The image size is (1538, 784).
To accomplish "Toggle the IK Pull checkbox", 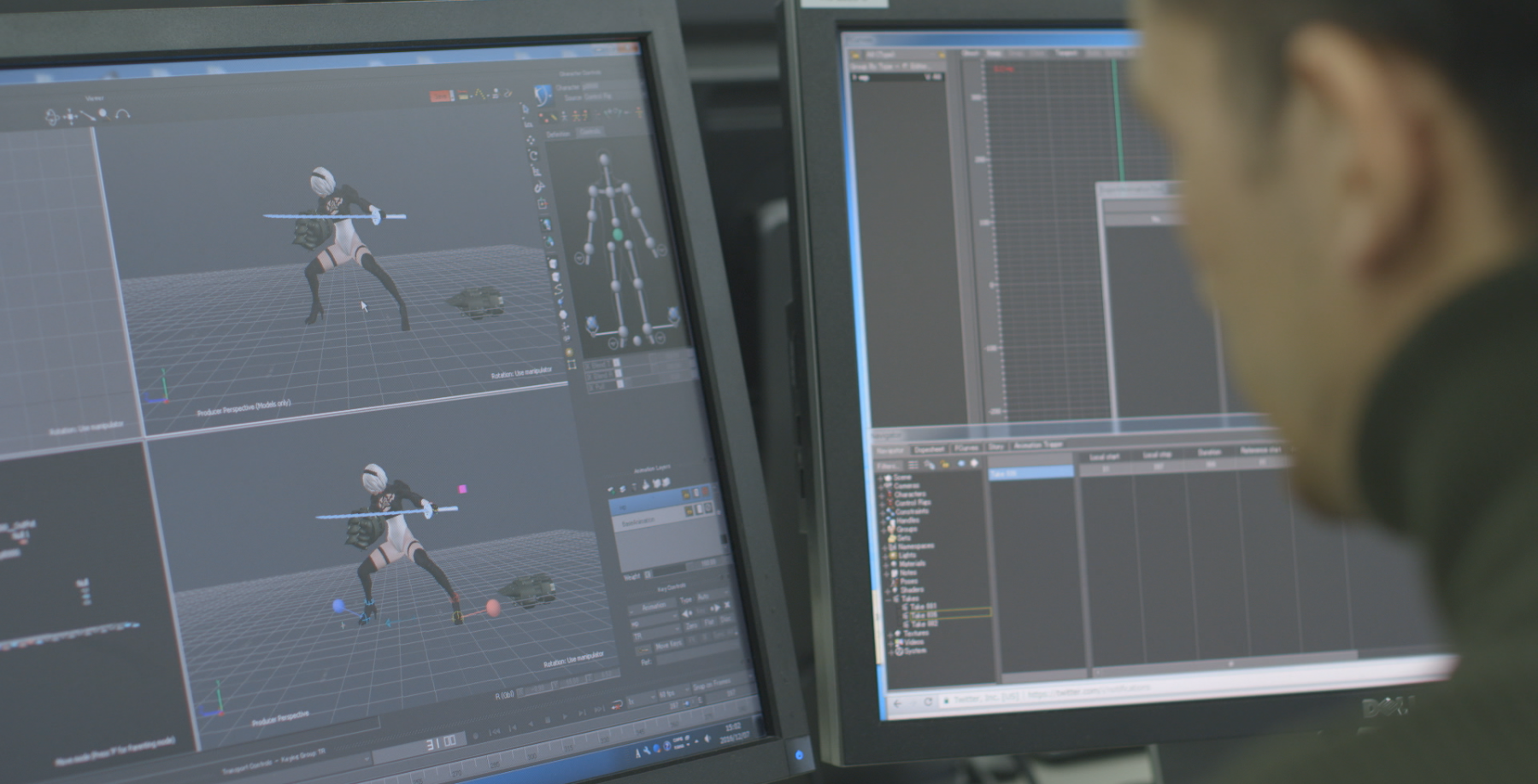I will pos(620,384).
